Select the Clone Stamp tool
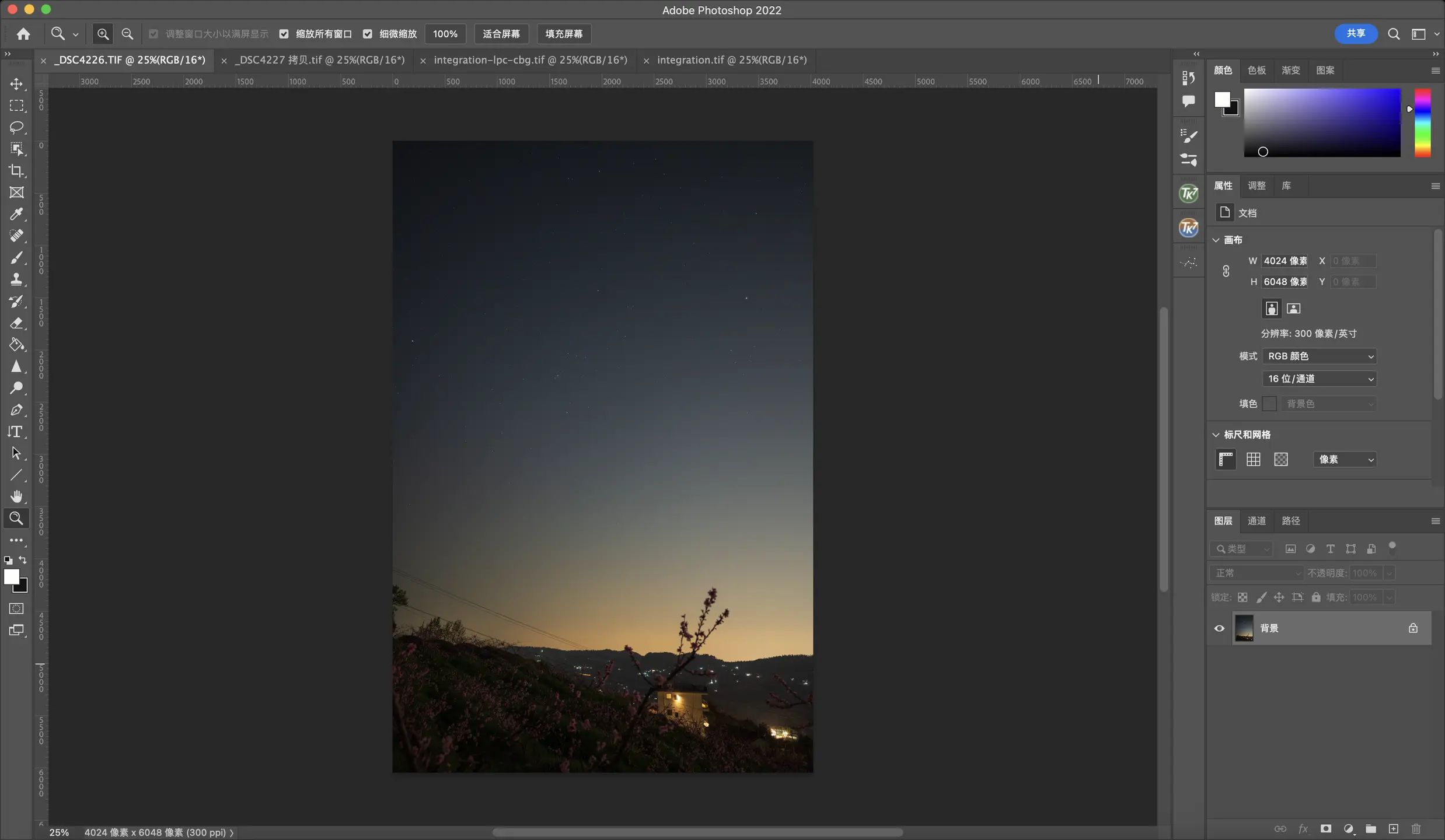Image resolution: width=1445 pixels, height=840 pixels. pos(16,279)
